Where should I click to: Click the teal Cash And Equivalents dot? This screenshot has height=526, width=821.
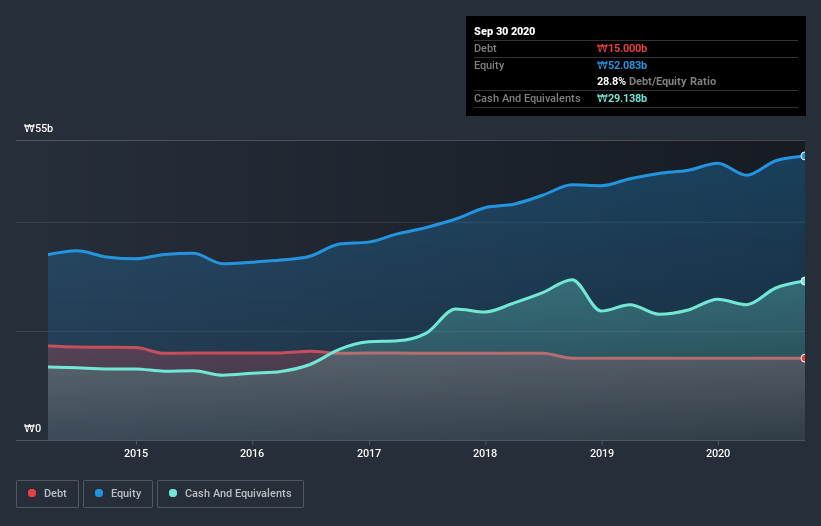[173, 493]
